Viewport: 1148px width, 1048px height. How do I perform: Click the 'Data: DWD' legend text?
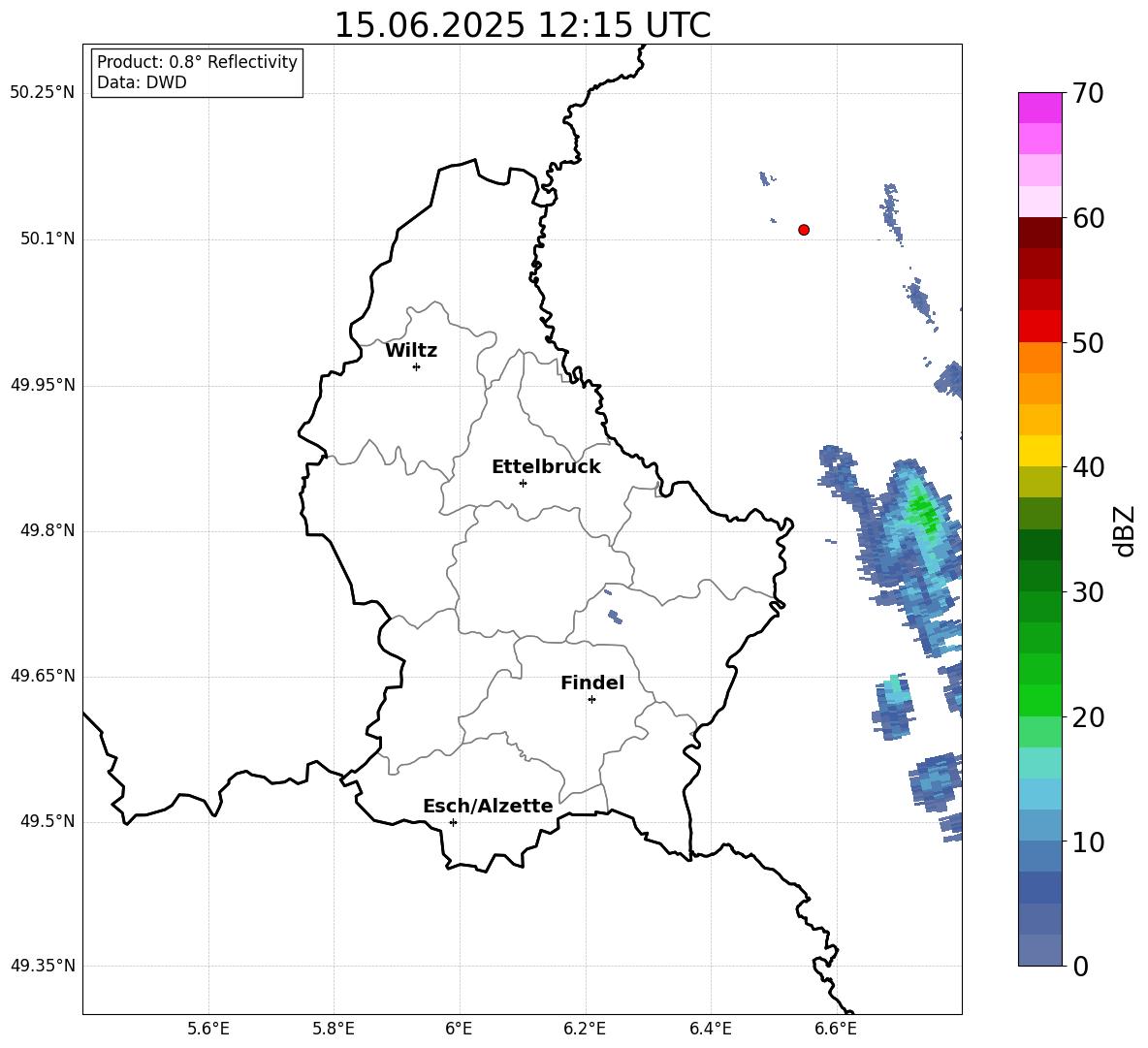click(x=142, y=82)
